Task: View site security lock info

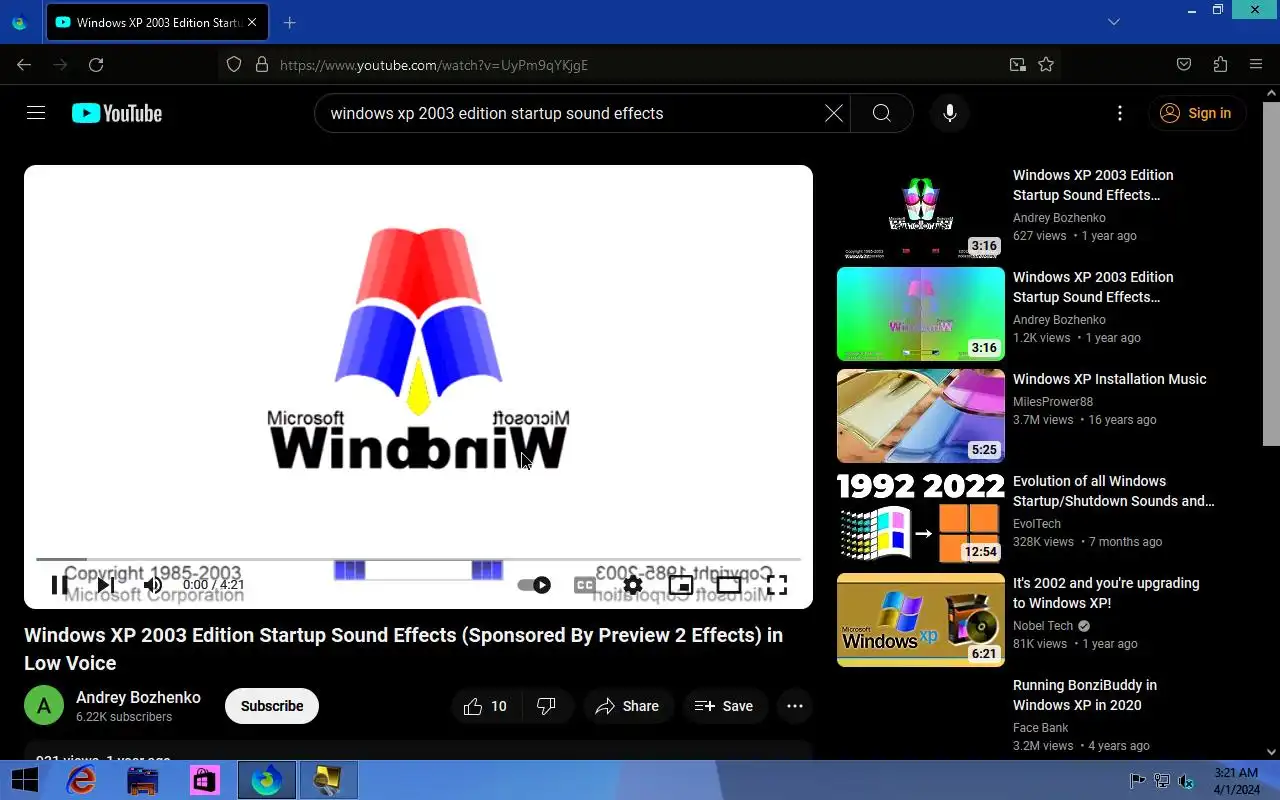Action: (x=262, y=65)
